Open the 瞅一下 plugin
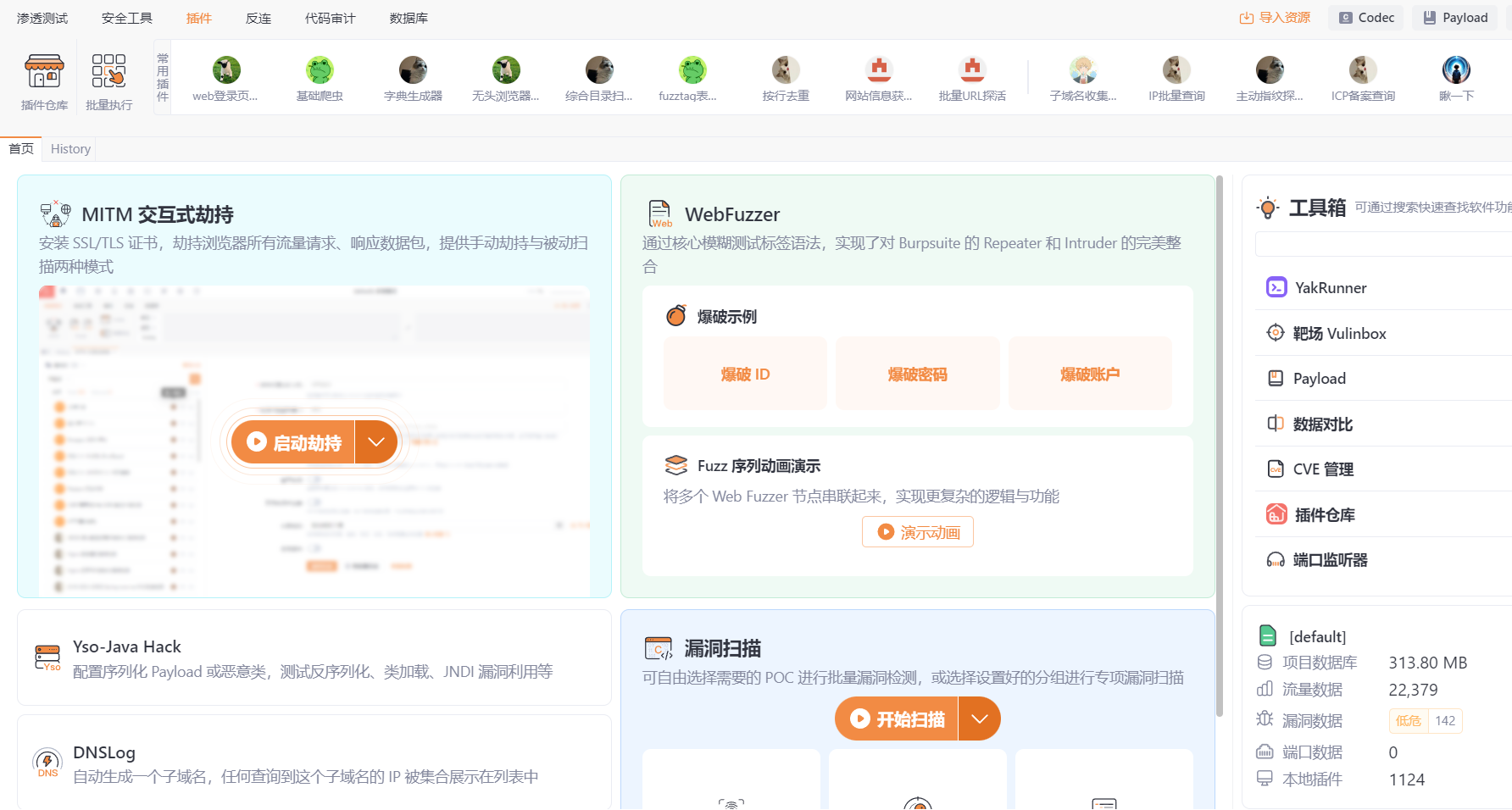The height and width of the screenshot is (810, 1512). [x=1456, y=78]
